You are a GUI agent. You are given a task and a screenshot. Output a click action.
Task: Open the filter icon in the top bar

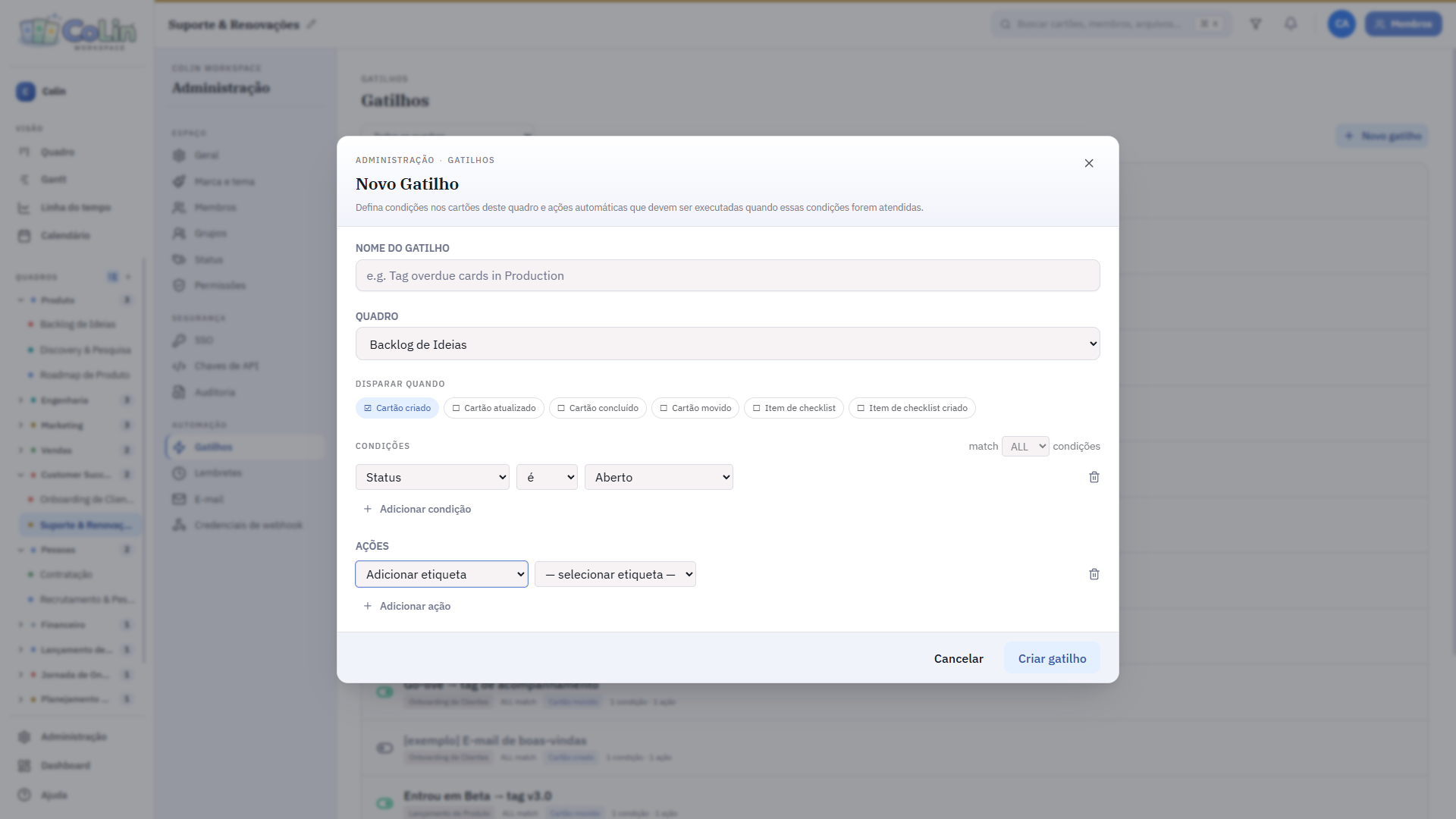[1256, 24]
